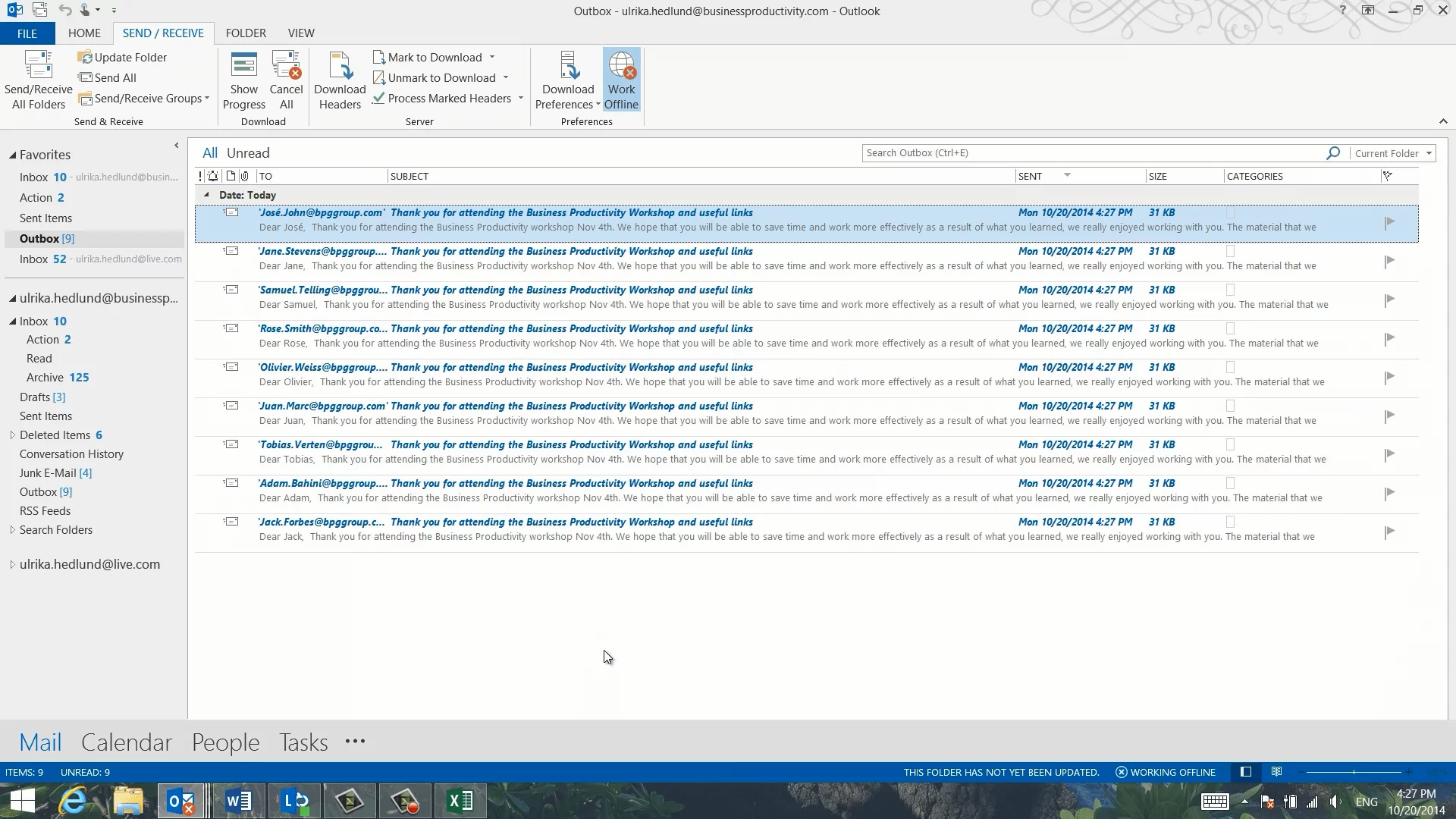Open Excel from the Windows taskbar

click(x=460, y=801)
